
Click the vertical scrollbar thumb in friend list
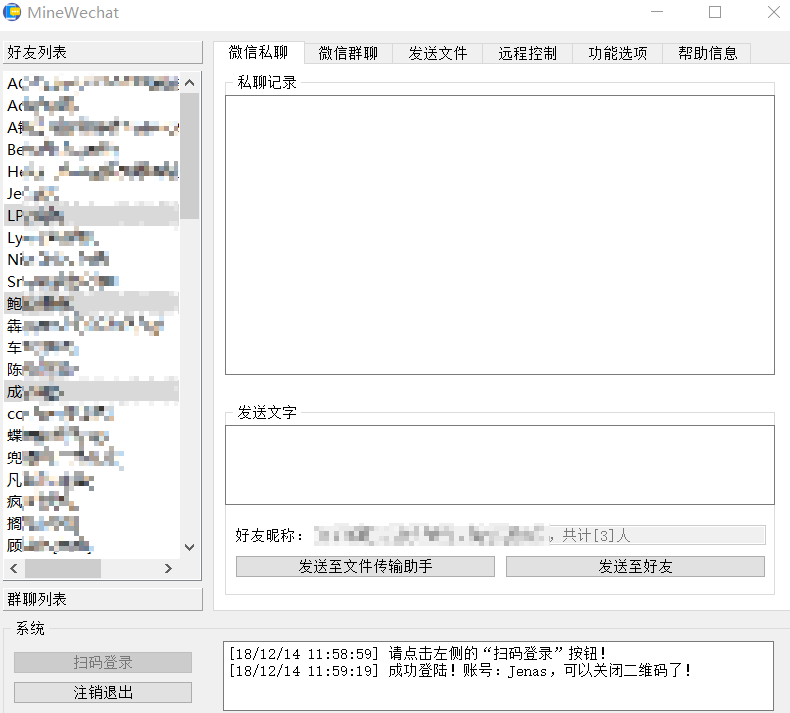190,156
